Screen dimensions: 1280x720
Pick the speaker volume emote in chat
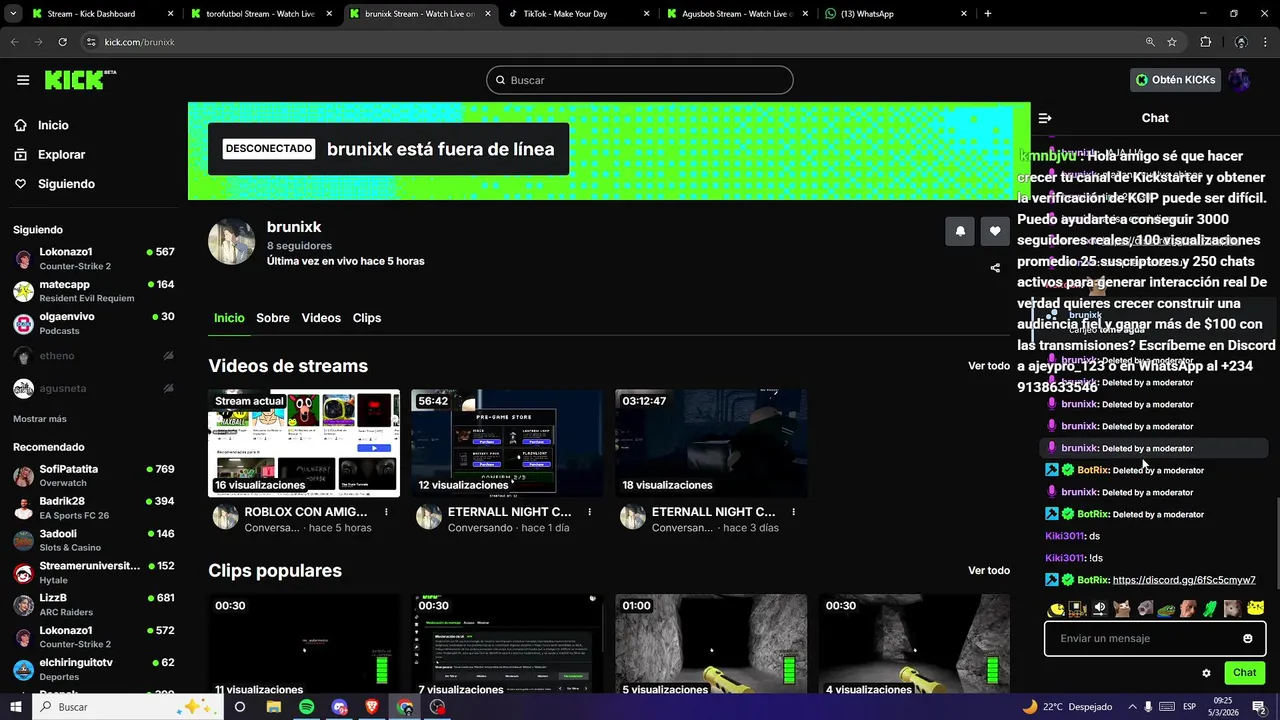pyautogui.click(x=1100, y=608)
